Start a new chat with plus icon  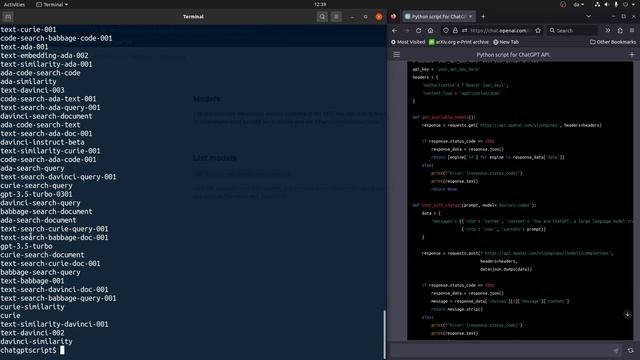pos(632,55)
